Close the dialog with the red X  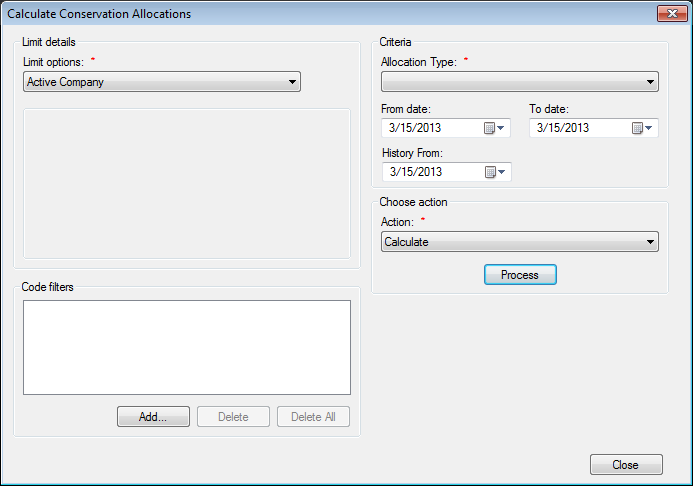tap(672, 14)
